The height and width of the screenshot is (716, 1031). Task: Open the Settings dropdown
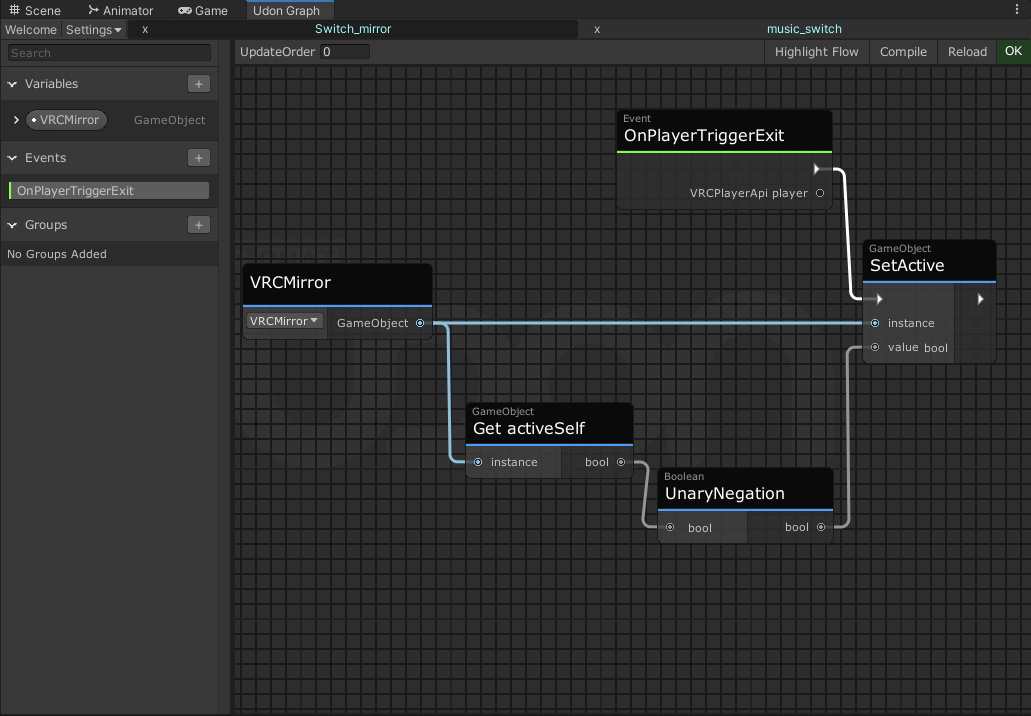94,30
